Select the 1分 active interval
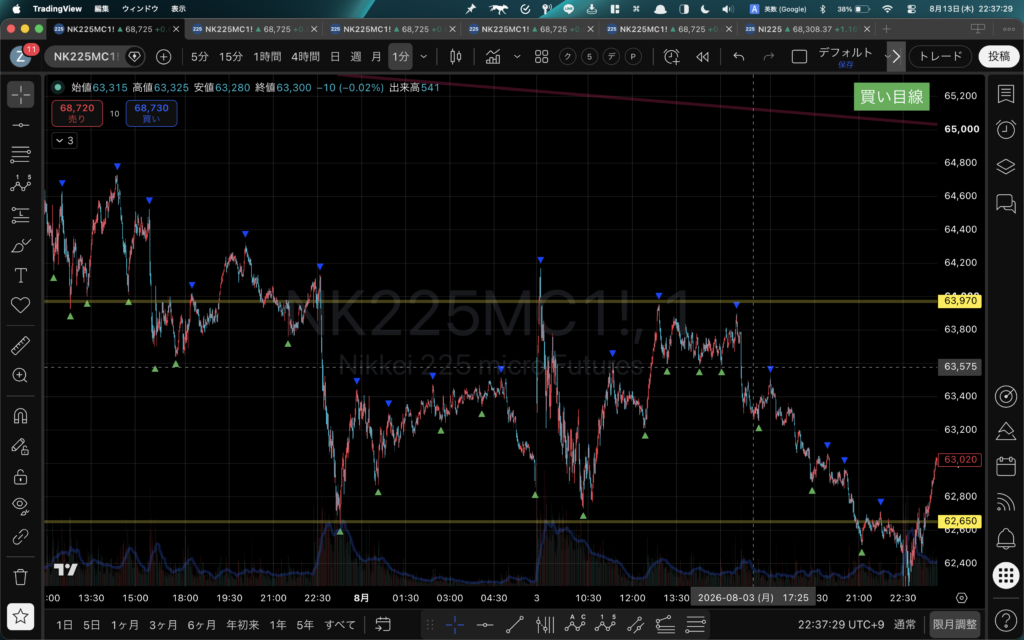This screenshot has height=640, width=1024. tap(400, 57)
